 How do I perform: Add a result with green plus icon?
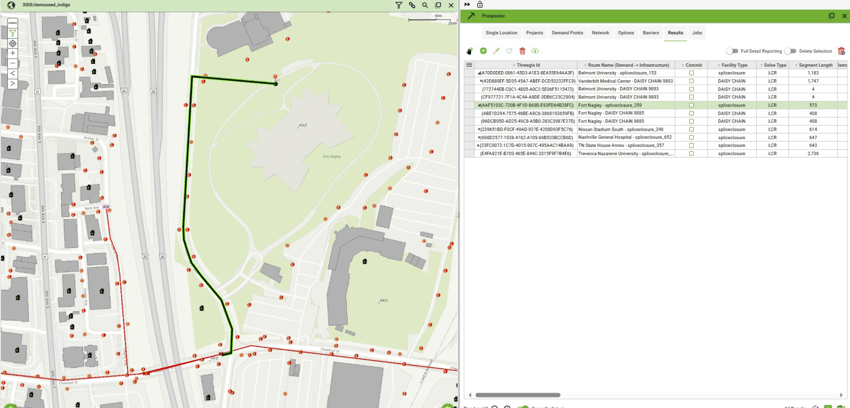point(484,51)
